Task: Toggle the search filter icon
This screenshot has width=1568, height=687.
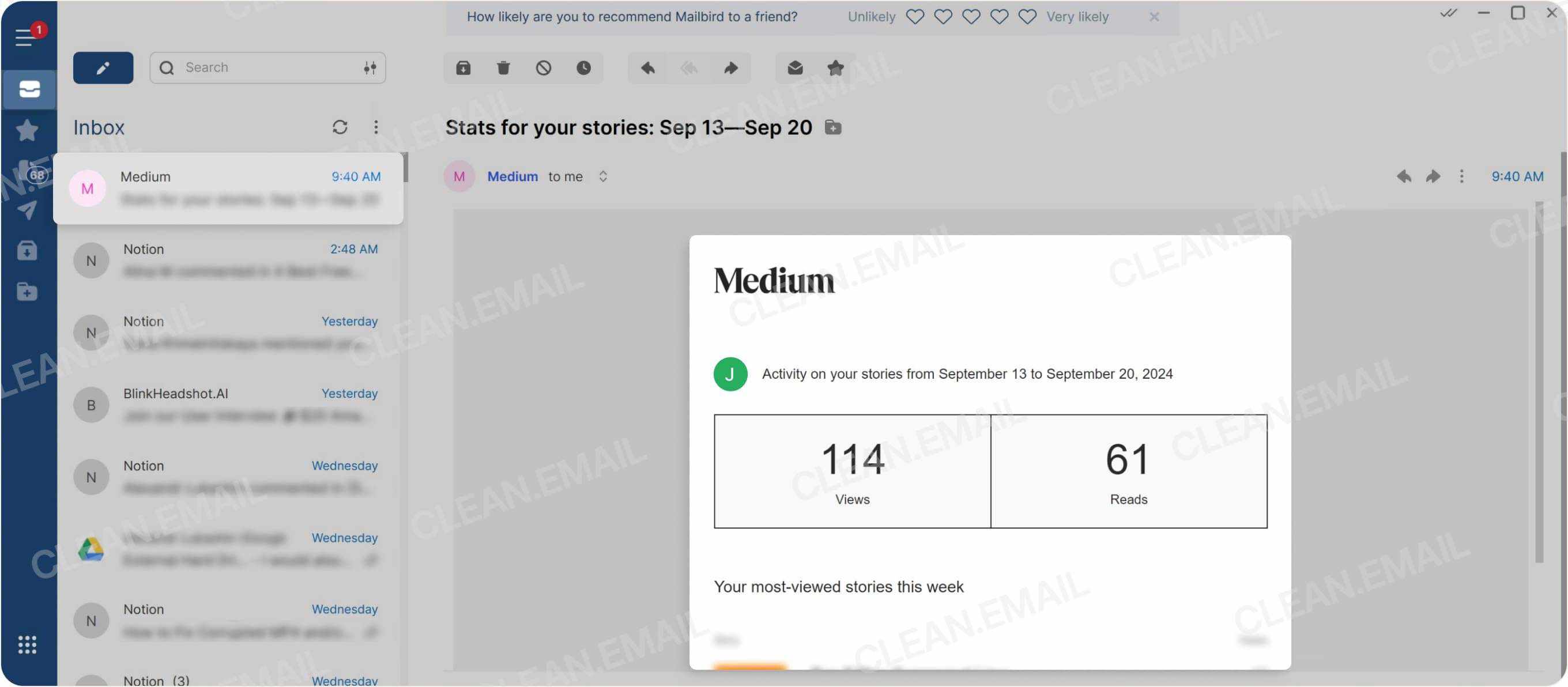Action: tap(368, 67)
